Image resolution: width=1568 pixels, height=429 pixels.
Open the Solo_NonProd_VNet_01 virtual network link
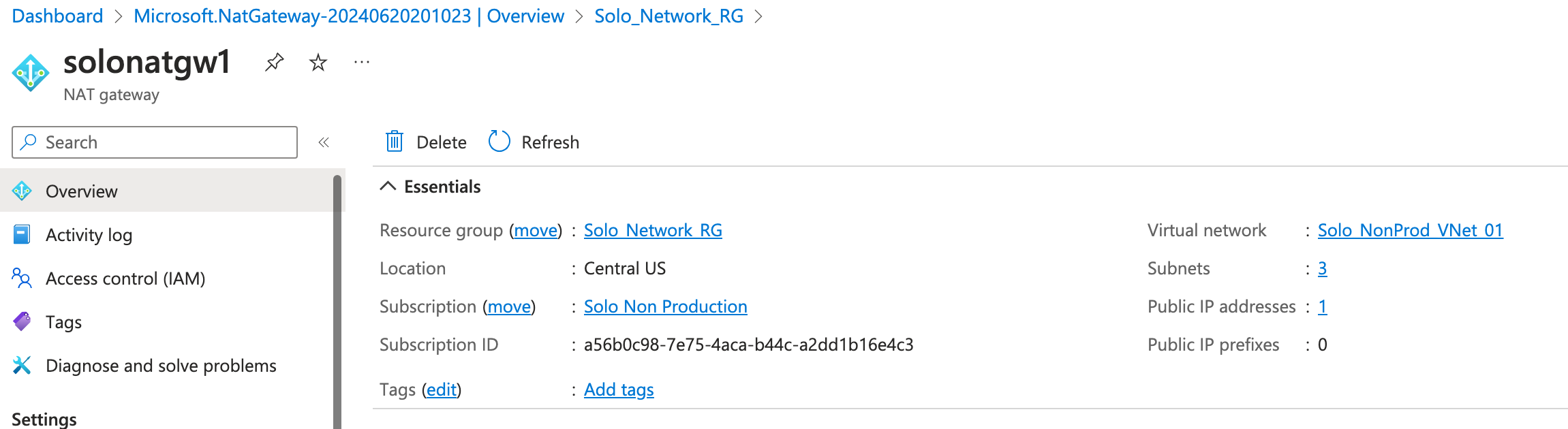click(1410, 231)
